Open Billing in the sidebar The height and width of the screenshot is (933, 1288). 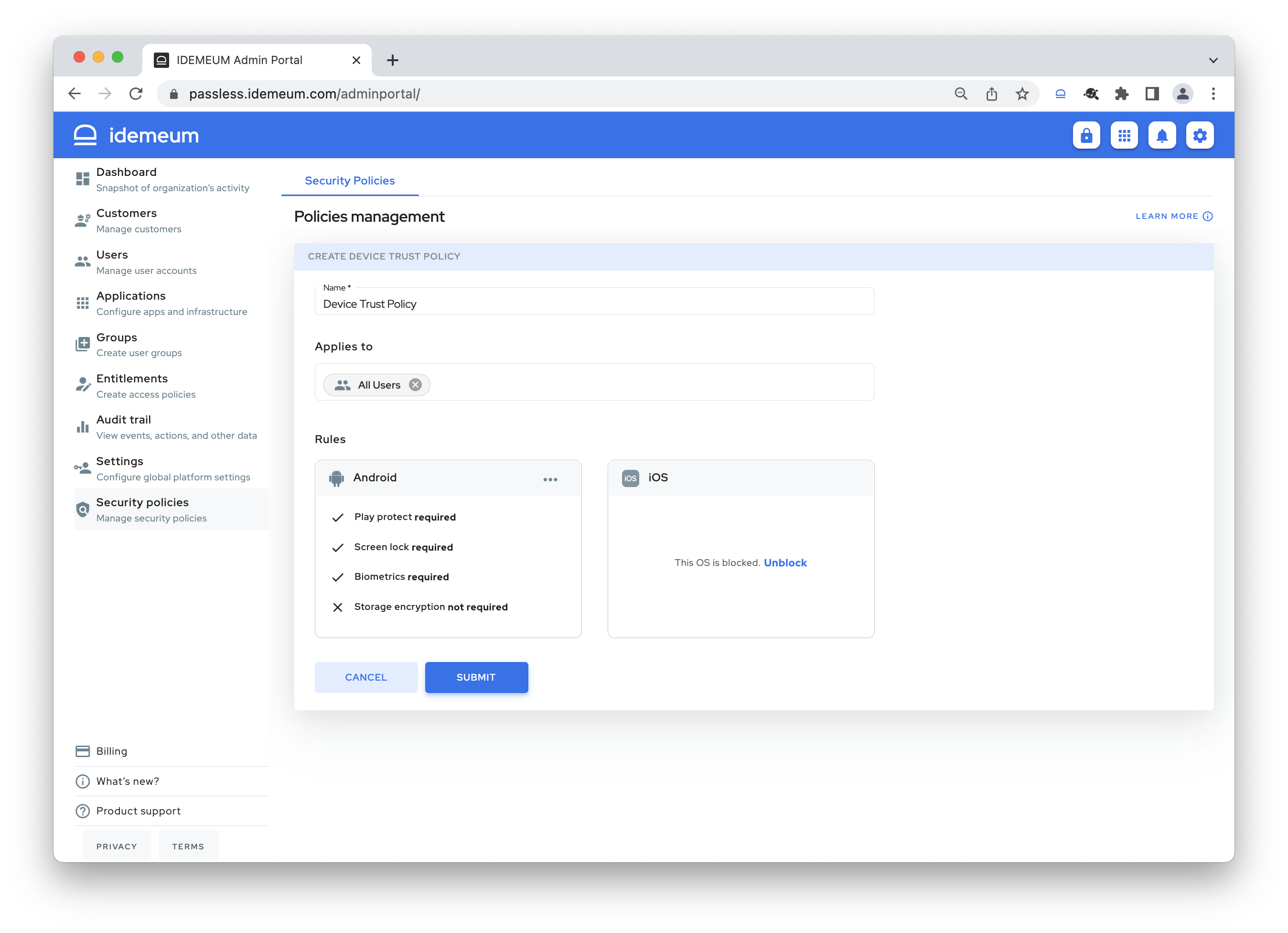click(171, 751)
